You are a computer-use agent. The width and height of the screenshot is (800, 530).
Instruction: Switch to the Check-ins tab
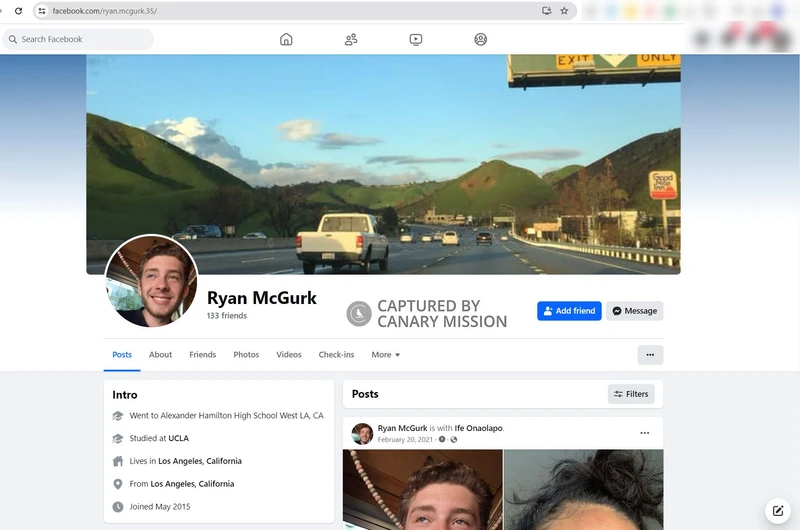click(336, 355)
